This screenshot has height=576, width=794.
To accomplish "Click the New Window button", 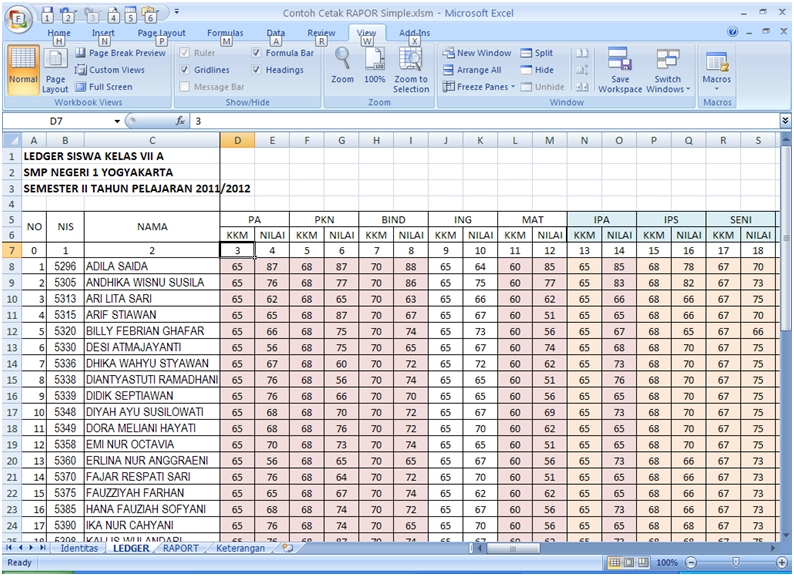I will [x=477, y=53].
